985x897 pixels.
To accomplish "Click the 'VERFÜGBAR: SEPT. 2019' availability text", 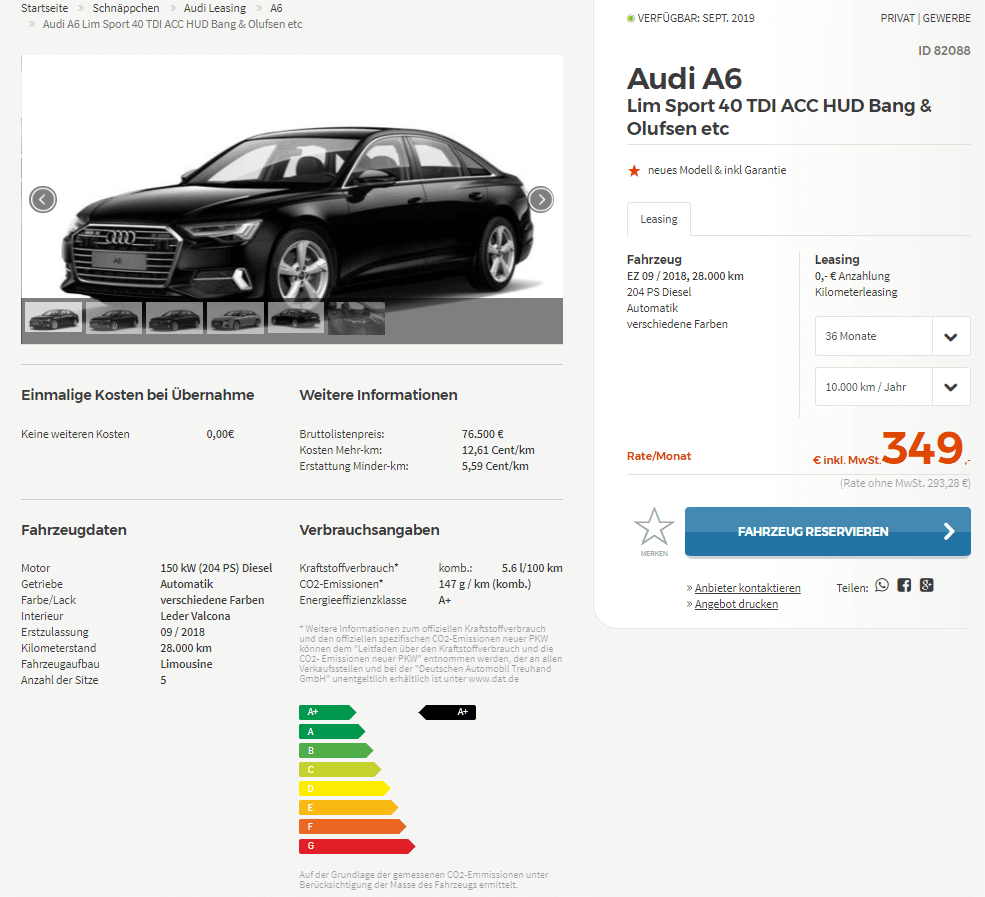I will (696, 18).
